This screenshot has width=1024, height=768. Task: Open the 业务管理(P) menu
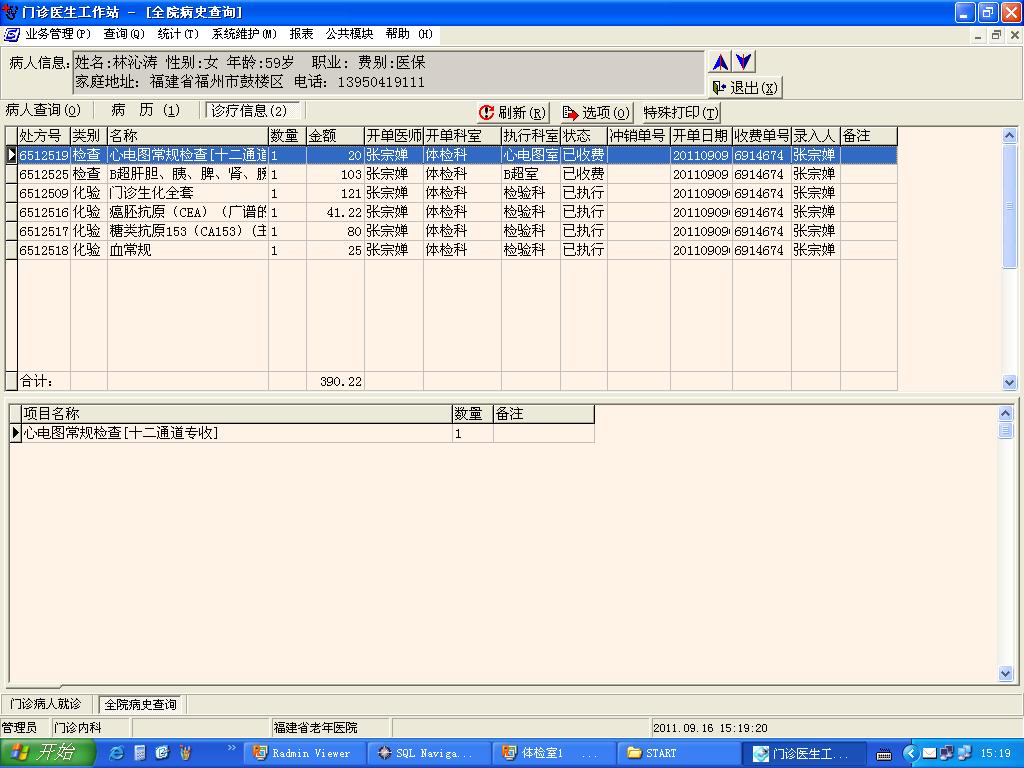[57, 34]
